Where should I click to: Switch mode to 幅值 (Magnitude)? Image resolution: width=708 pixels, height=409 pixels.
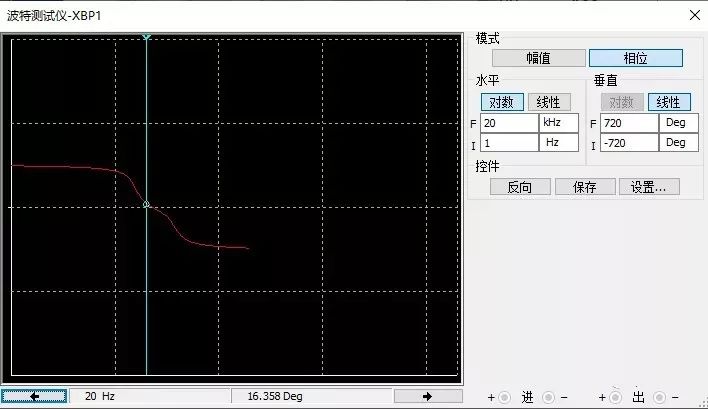point(539,58)
